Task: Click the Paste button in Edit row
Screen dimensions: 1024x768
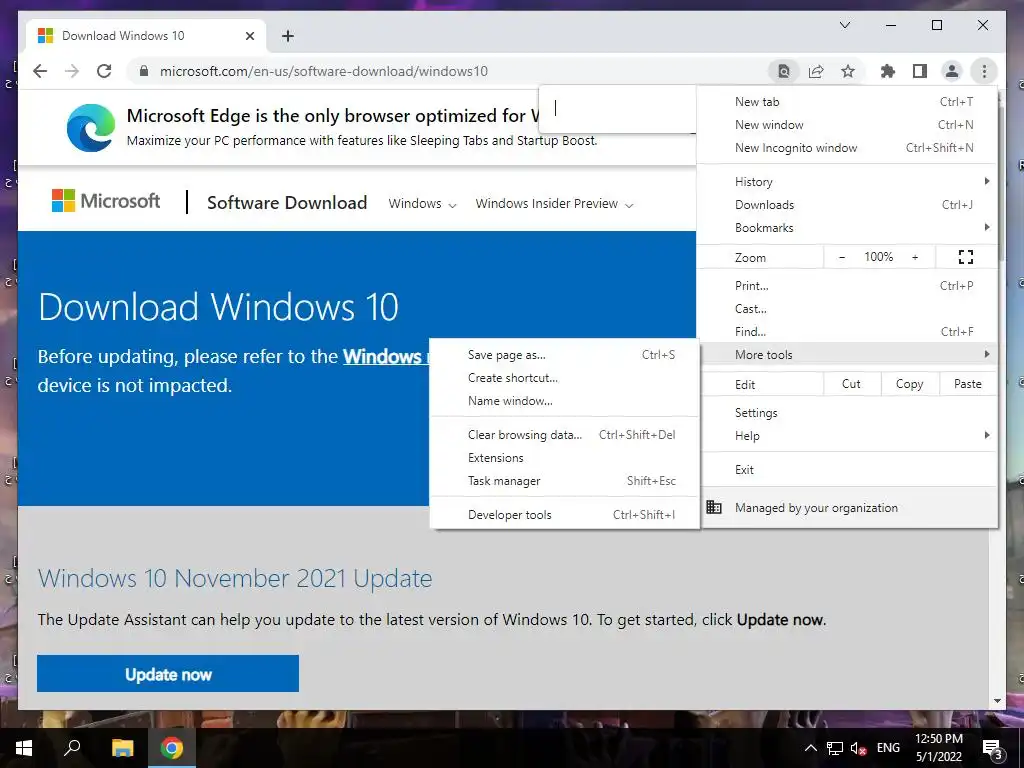Action: pos(968,384)
